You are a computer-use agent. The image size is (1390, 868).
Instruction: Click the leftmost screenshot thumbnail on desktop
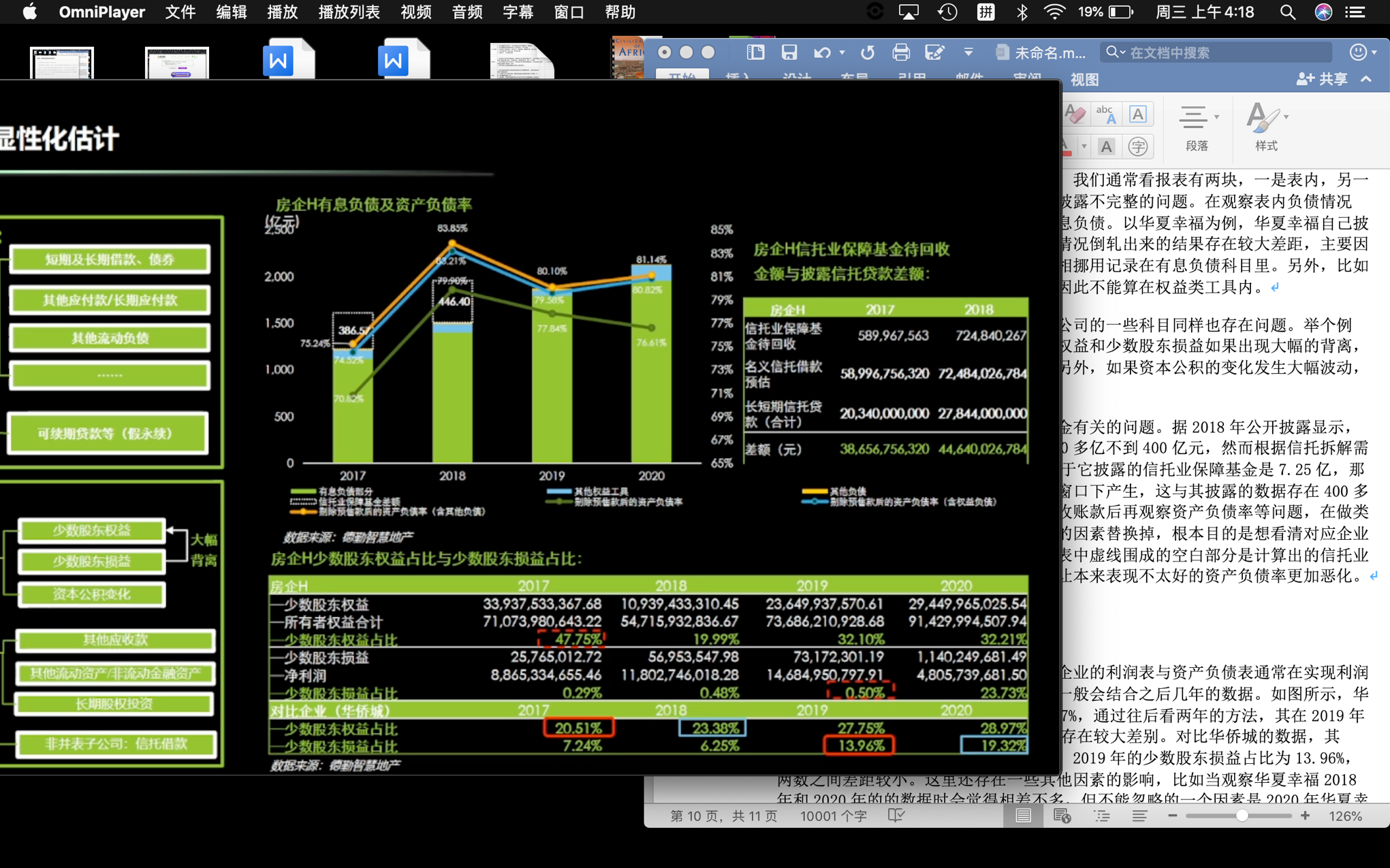tap(61, 62)
